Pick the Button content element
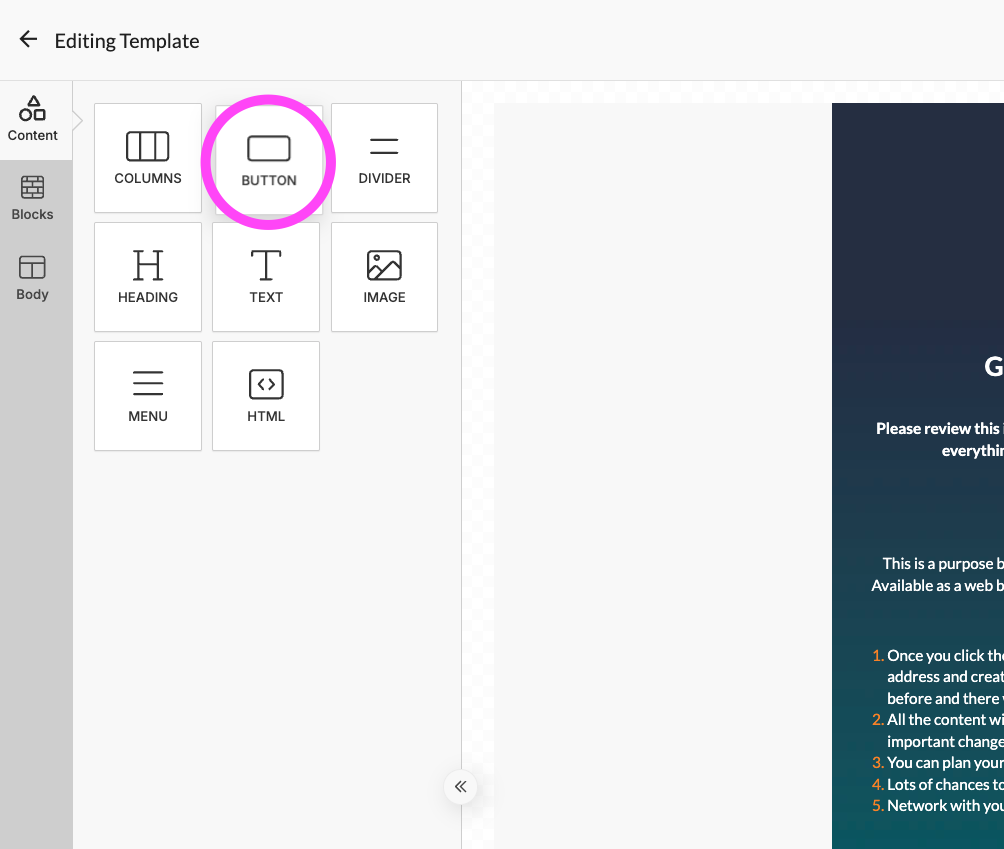Viewport: 1004px width, 849px height. click(x=268, y=160)
